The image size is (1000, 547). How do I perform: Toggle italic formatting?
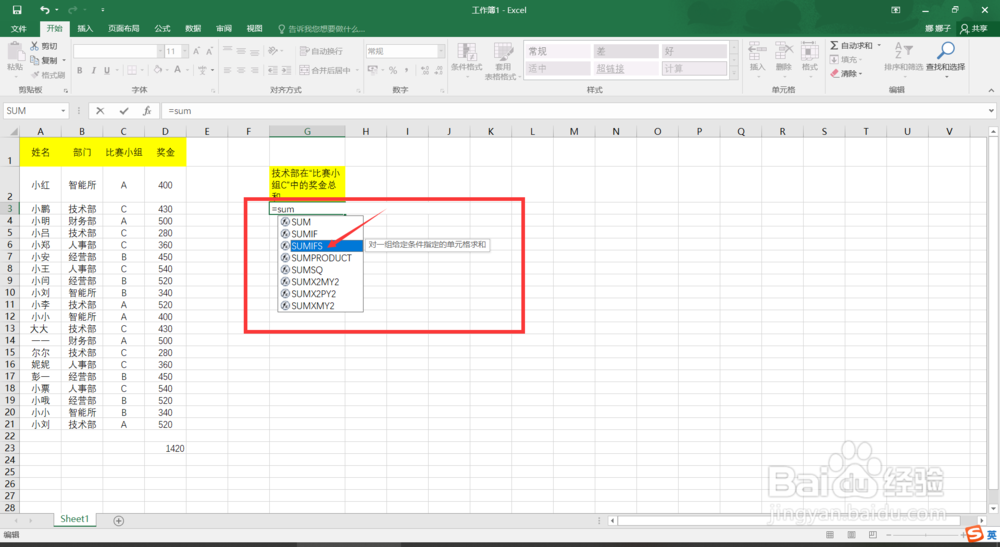(93, 70)
